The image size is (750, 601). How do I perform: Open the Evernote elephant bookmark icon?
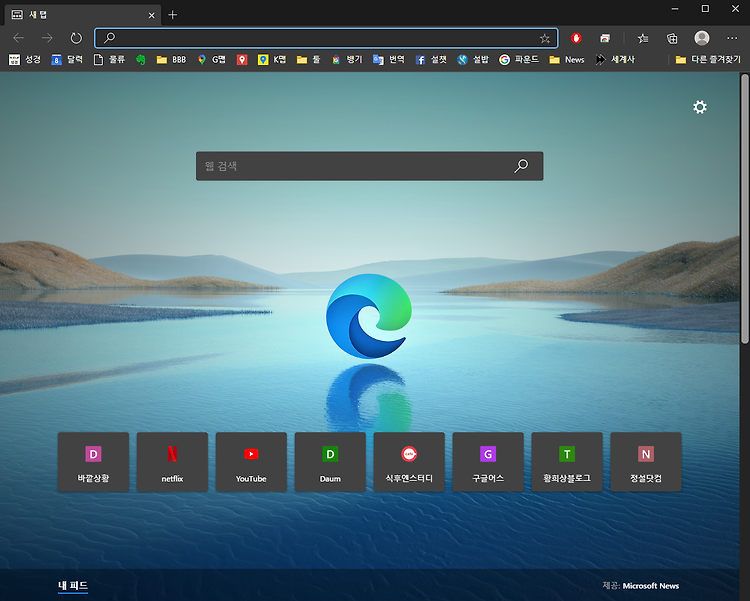(x=140, y=59)
